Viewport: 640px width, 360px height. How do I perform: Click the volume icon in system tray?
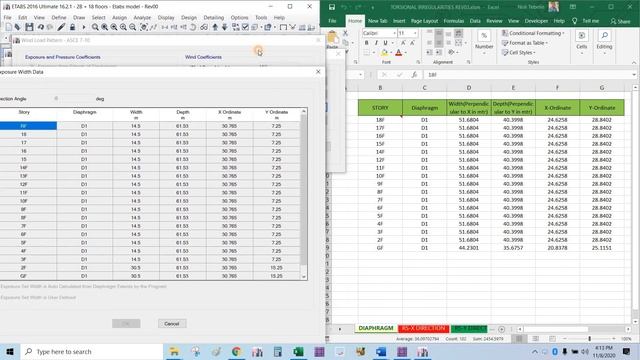585,351
